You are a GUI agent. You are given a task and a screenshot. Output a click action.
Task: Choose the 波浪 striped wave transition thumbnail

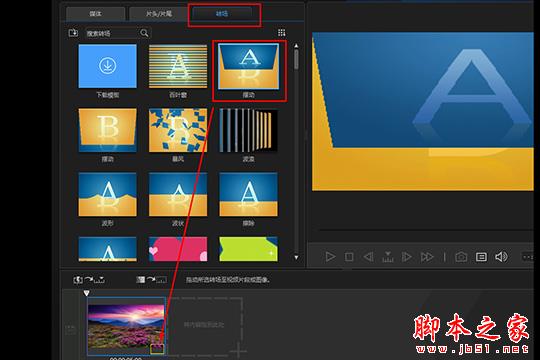(248, 130)
